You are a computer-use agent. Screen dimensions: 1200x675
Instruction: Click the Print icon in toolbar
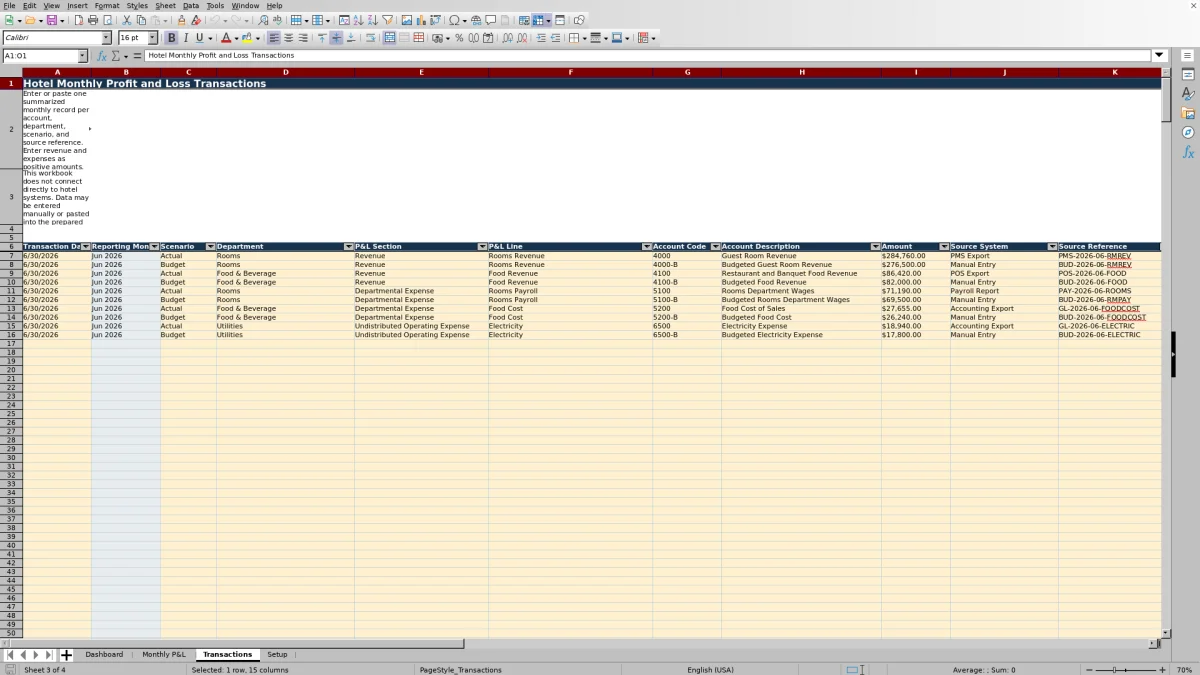pos(93,20)
